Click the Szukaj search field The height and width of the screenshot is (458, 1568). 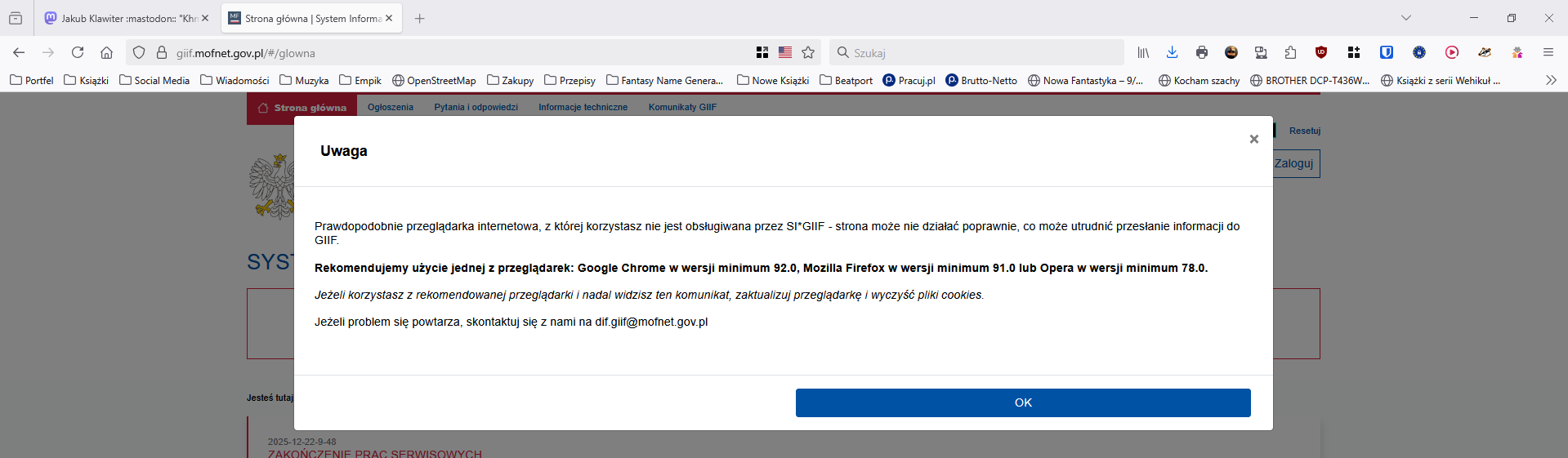coord(981,52)
